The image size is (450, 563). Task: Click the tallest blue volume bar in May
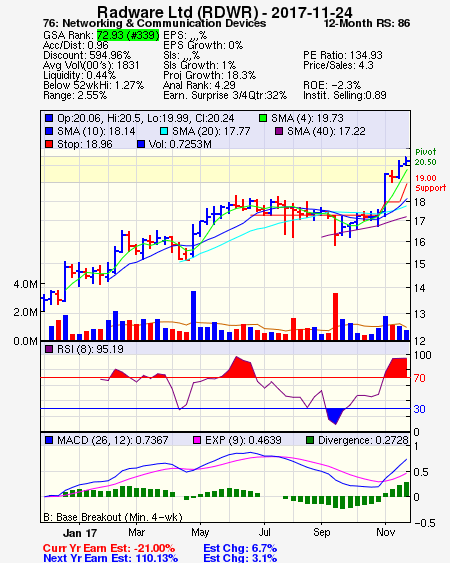click(x=193, y=316)
